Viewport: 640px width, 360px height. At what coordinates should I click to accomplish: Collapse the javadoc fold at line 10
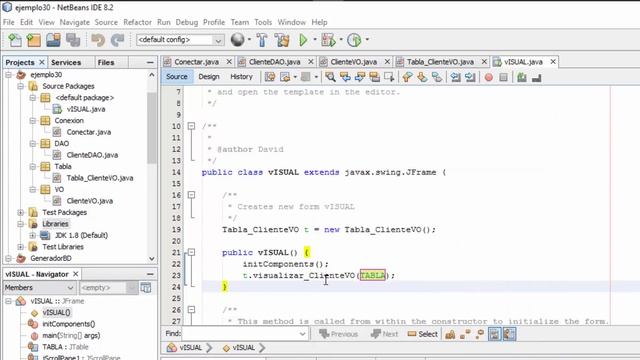pyautogui.click(x=191, y=126)
